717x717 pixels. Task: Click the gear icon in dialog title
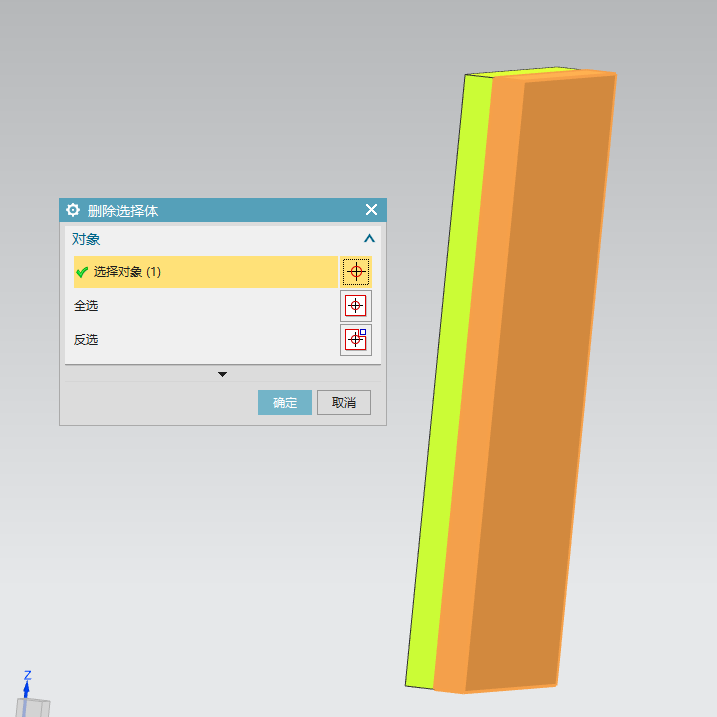coord(72,210)
